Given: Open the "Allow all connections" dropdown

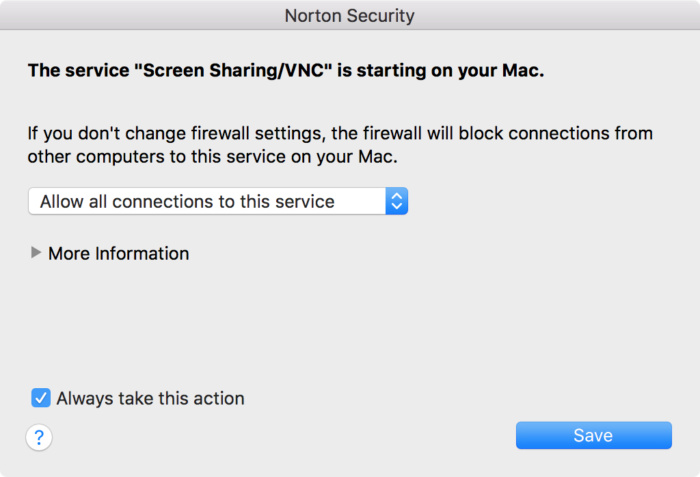Looking at the screenshot, I should [218, 201].
